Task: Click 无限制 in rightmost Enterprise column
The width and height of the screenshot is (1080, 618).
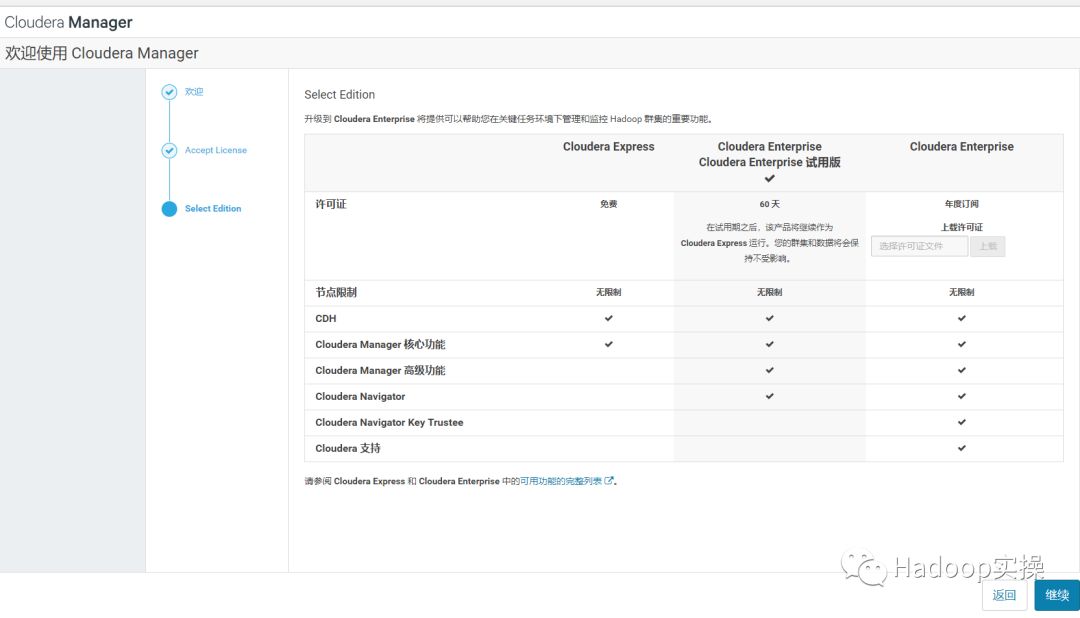Action: [x=962, y=292]
